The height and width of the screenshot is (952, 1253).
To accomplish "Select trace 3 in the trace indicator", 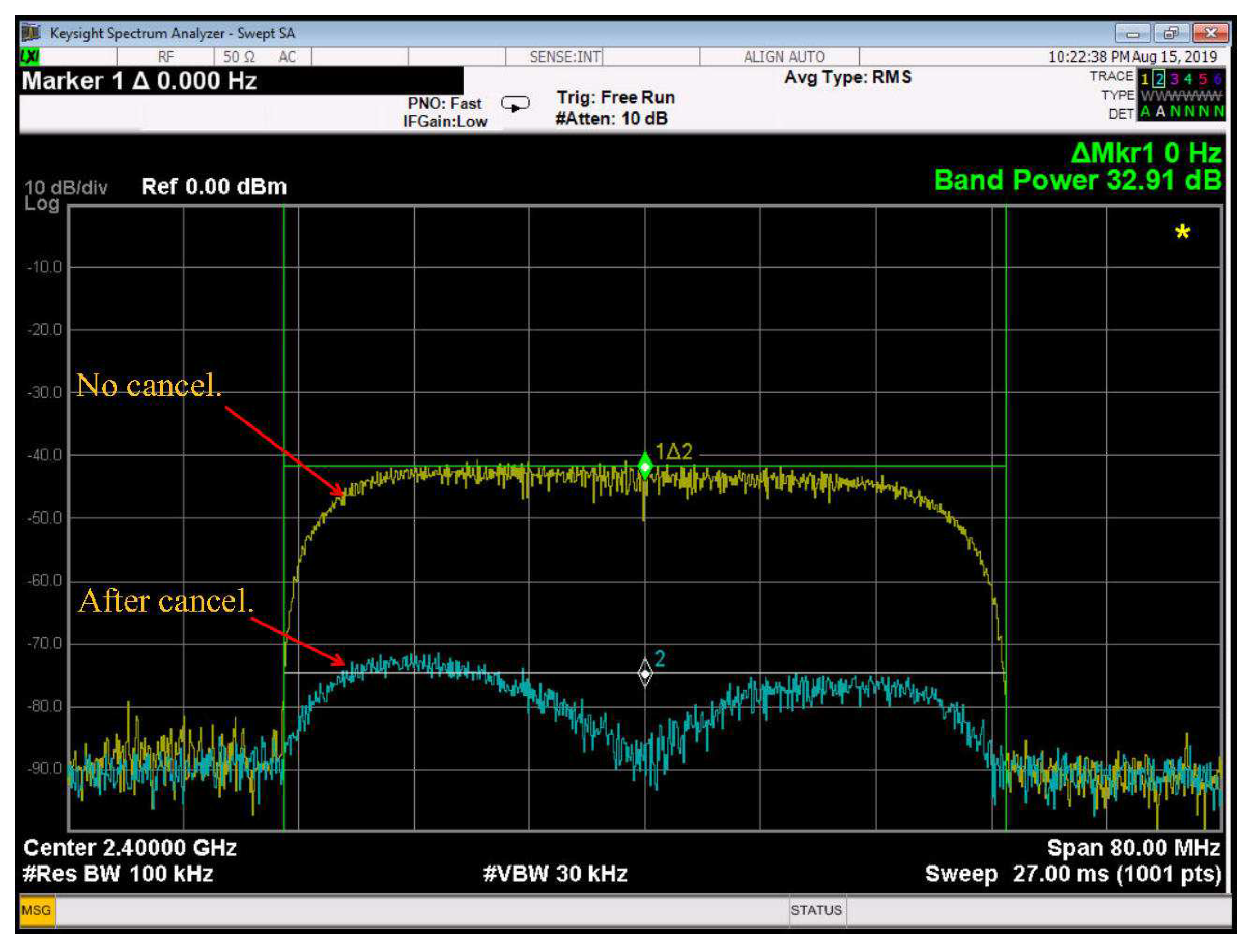I will click(x=1174, y=79).
